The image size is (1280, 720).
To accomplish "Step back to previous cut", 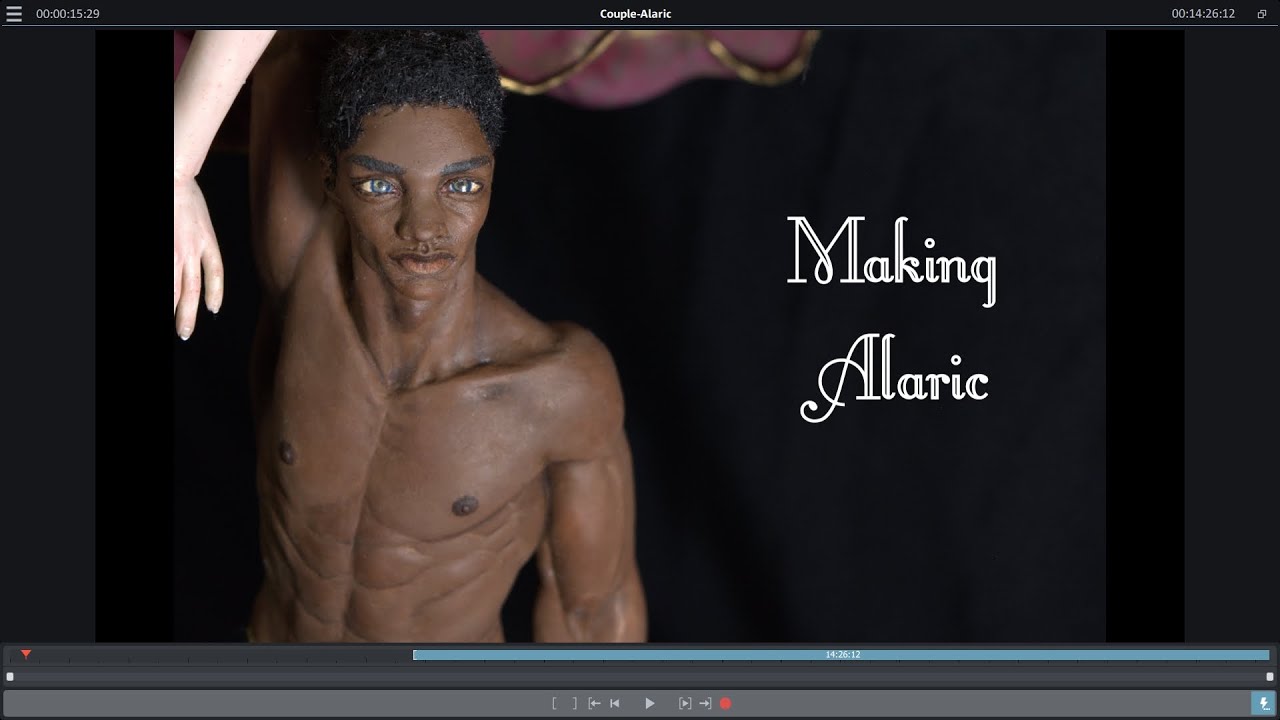I will (x=615, y=703).
